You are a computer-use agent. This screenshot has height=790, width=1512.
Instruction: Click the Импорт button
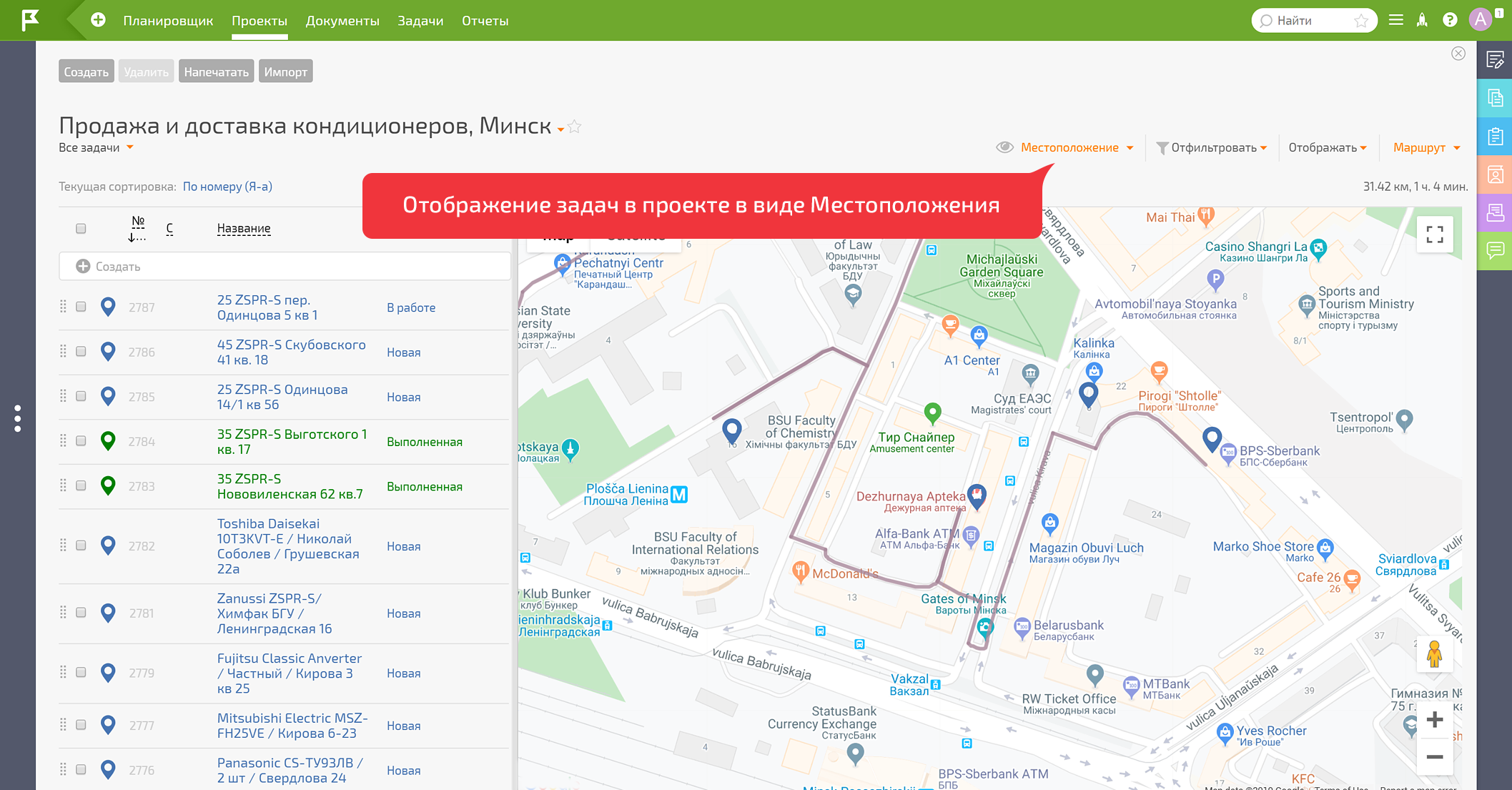pyautogui.click(x=285, y=71)
